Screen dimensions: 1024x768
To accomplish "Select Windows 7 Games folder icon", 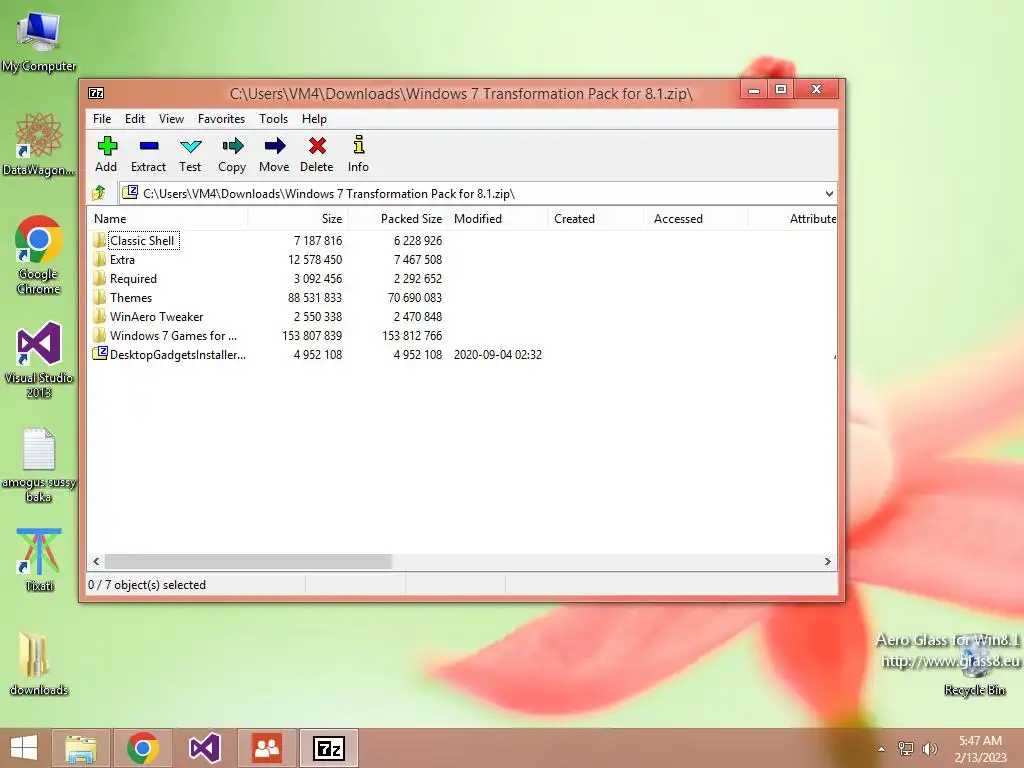I will (x=99, y=335).
